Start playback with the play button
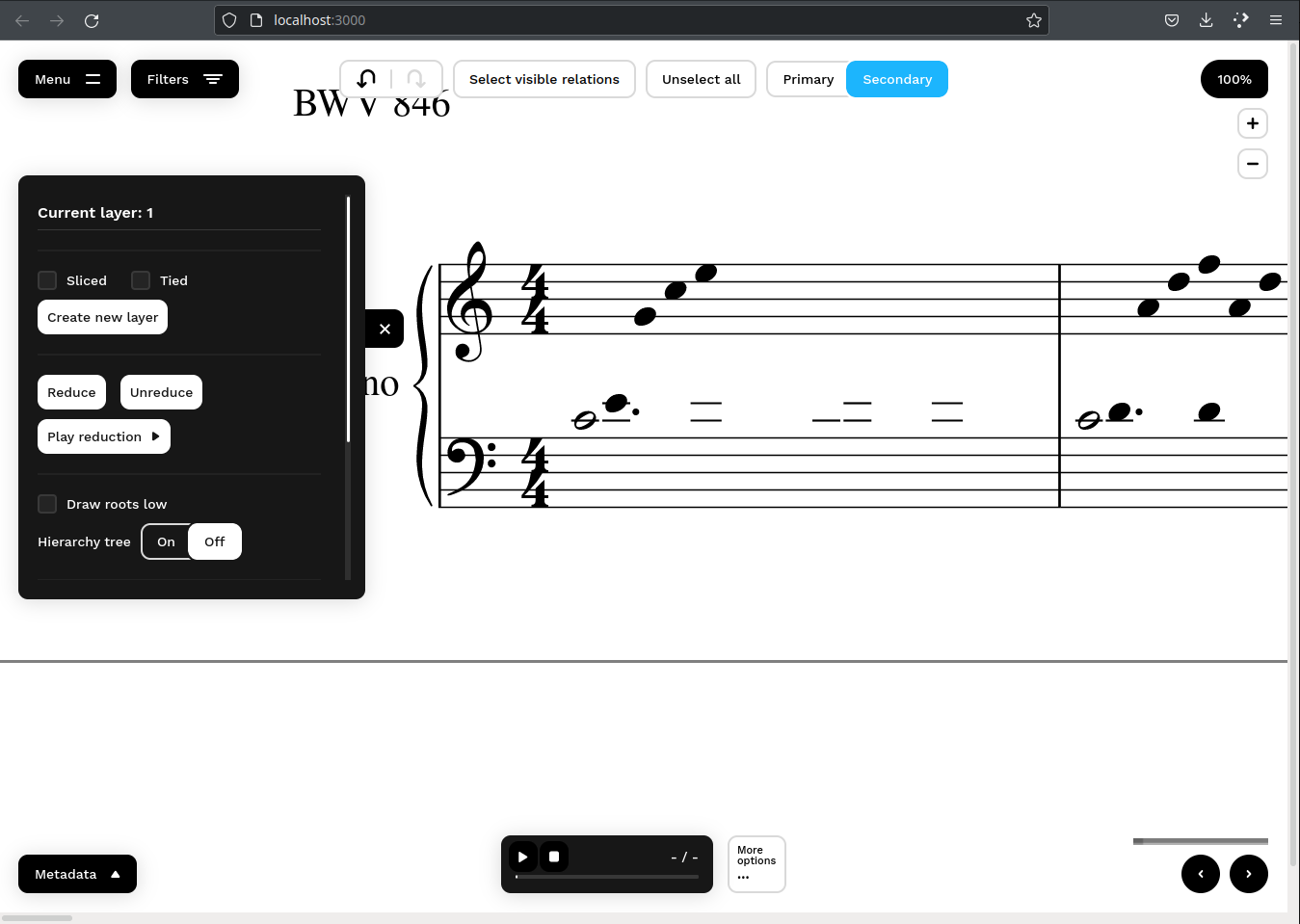Viewport: 1300px width, 924px height. [522, 857]
